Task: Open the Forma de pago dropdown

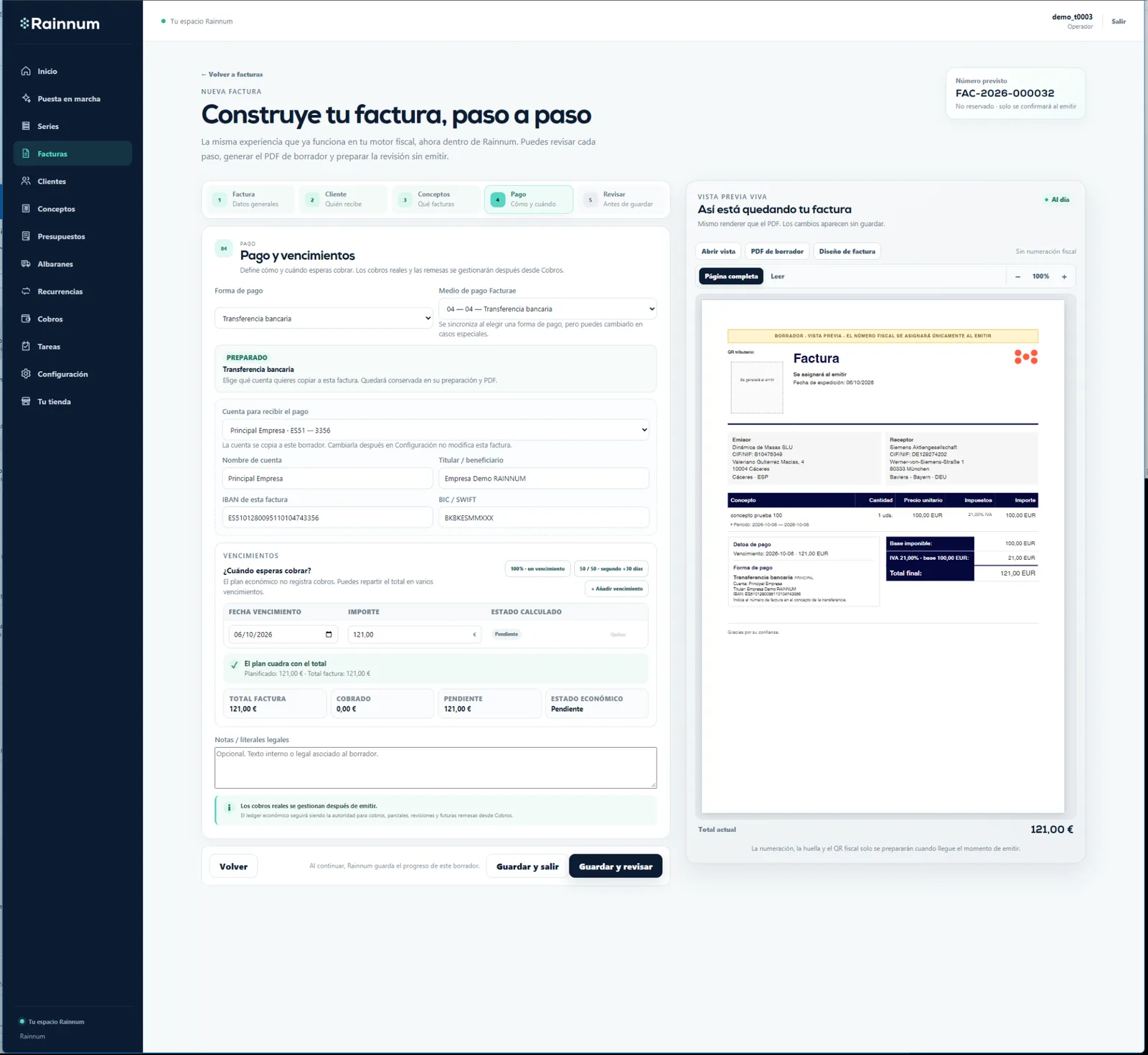Action: [x=324, y=318]
